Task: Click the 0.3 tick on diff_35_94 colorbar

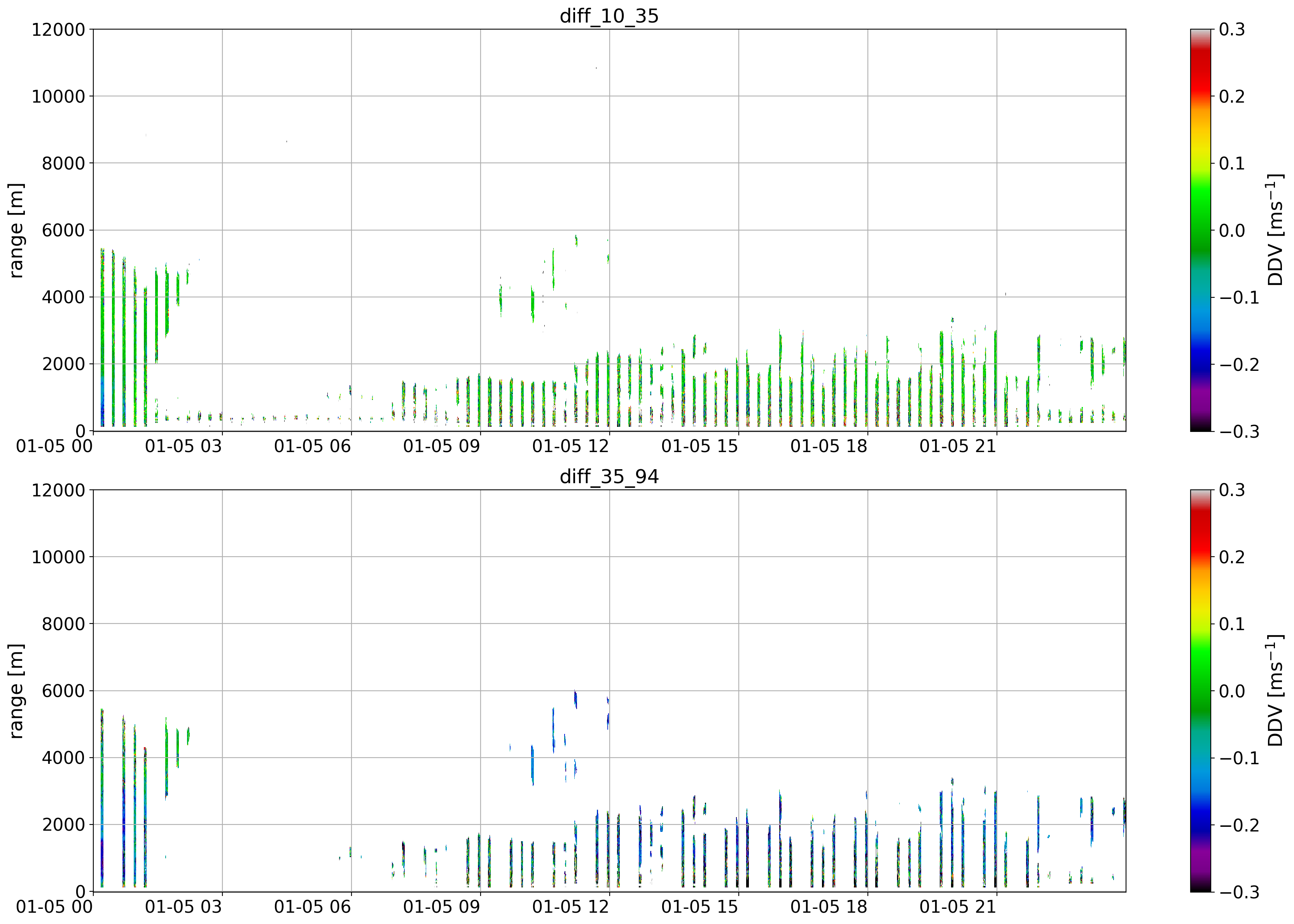Action: (x=1232, y=490)
